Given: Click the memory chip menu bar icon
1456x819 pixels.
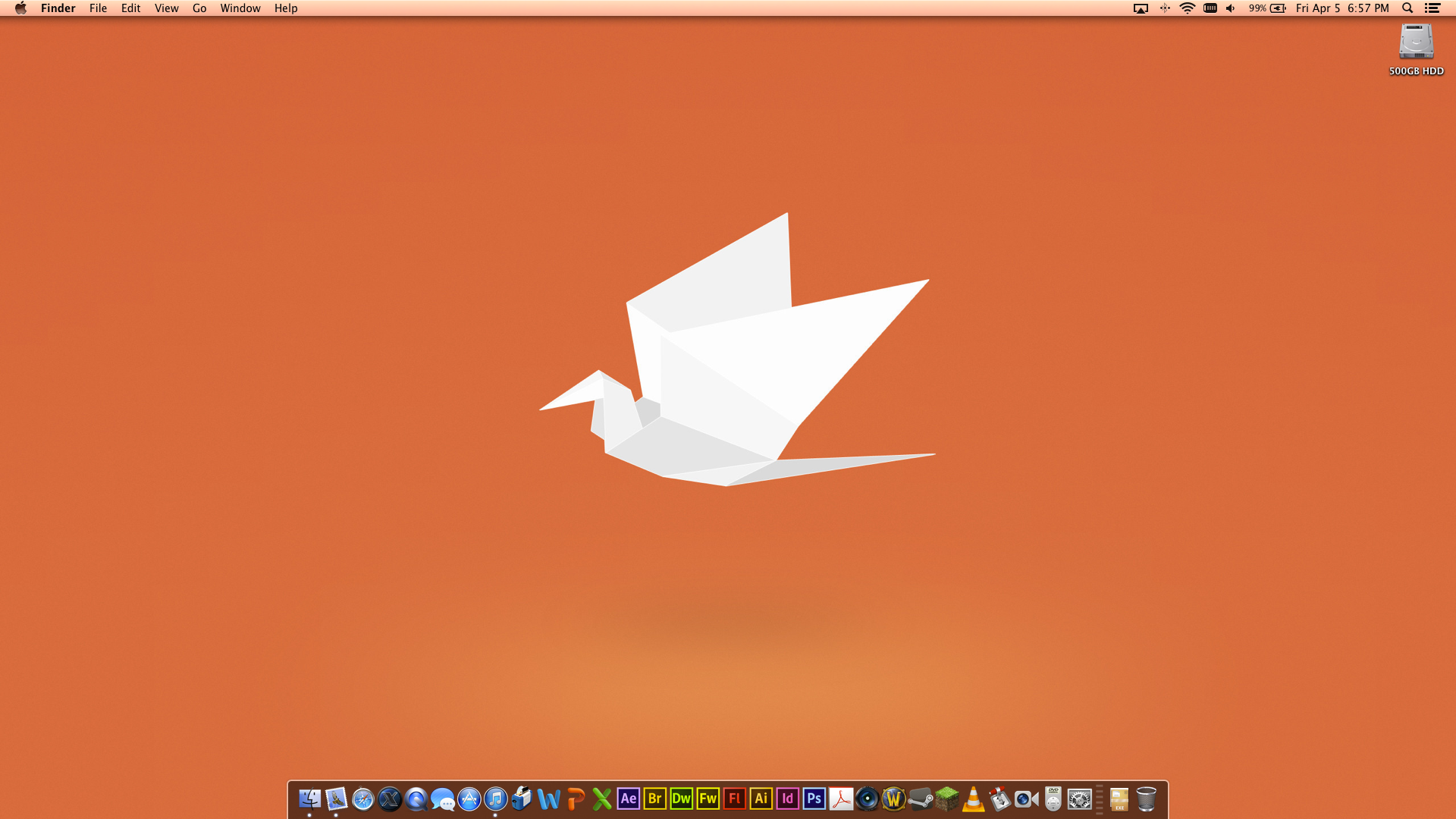Looking at the screenshot, I should (x=1210, y=8).
